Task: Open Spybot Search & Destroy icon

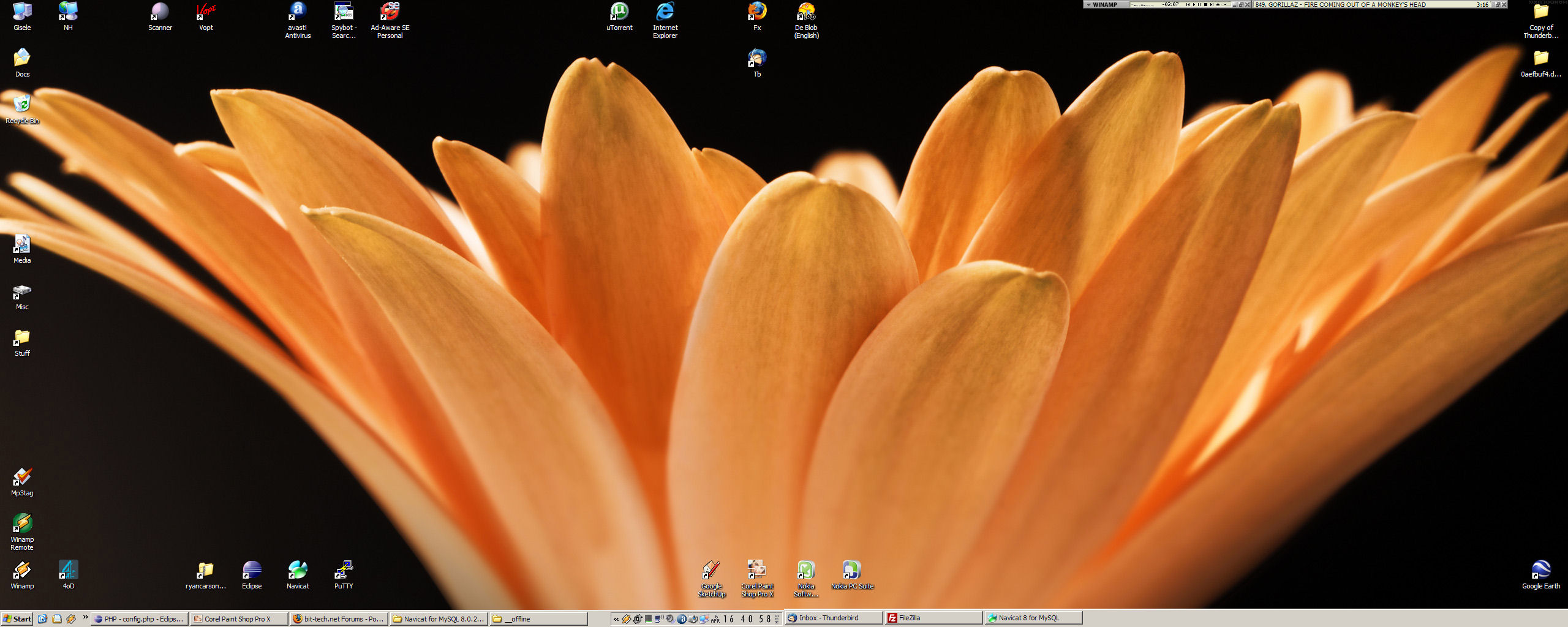Action: point(344,20)
